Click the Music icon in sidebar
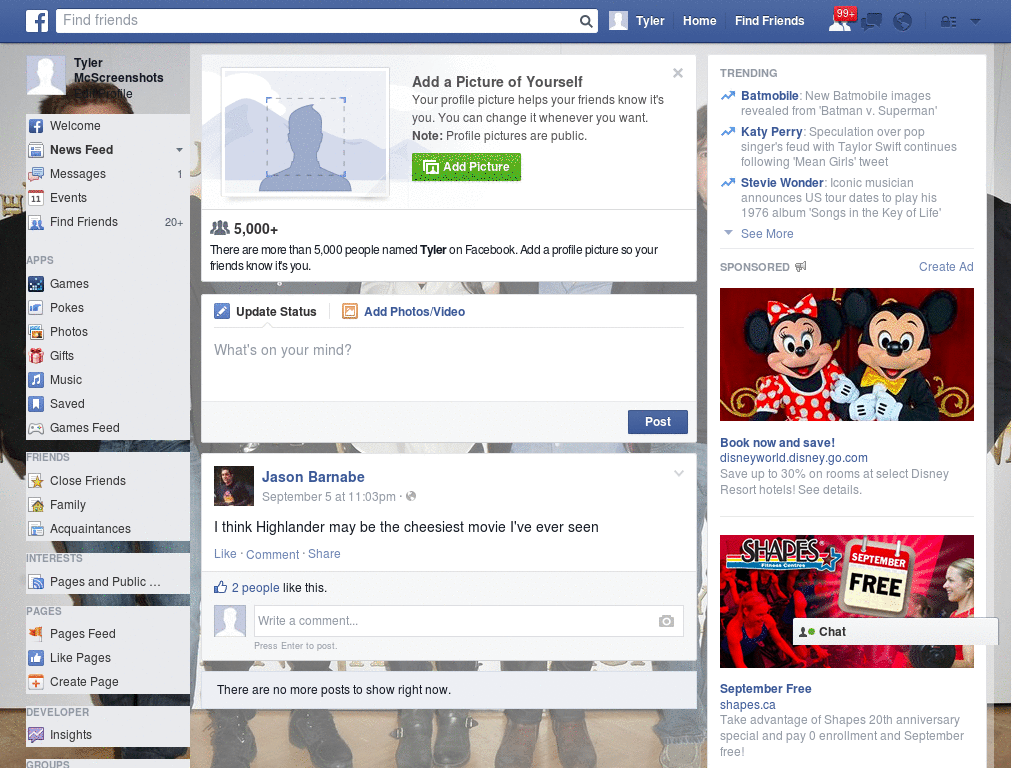The height and width of the screenshot is (768, 1024). tap(36, 380)
